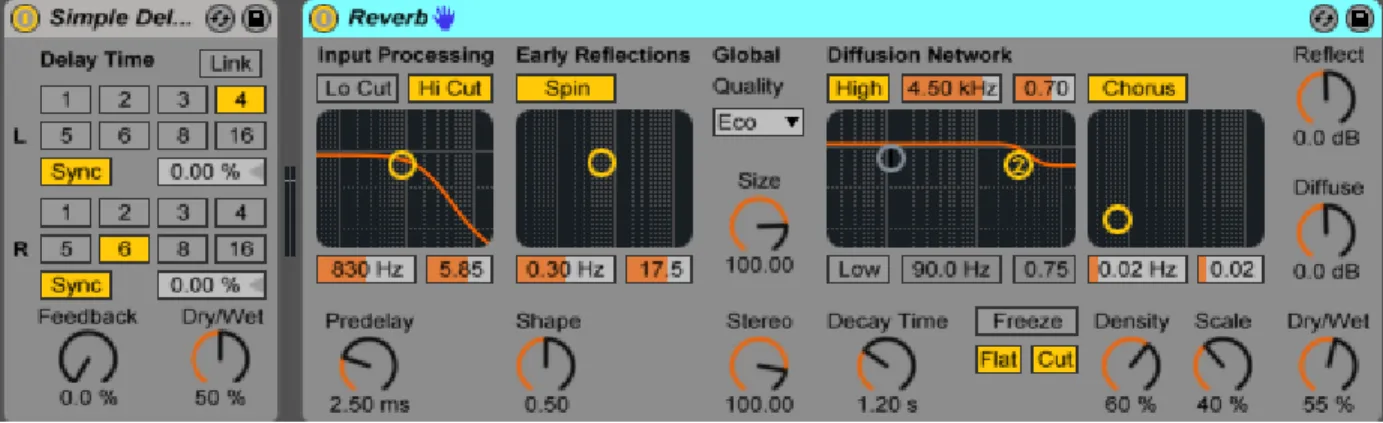Toggle the Hi Cut filter
The image size is (1383, 423).
pyautogui.click(x=450, y=88)
